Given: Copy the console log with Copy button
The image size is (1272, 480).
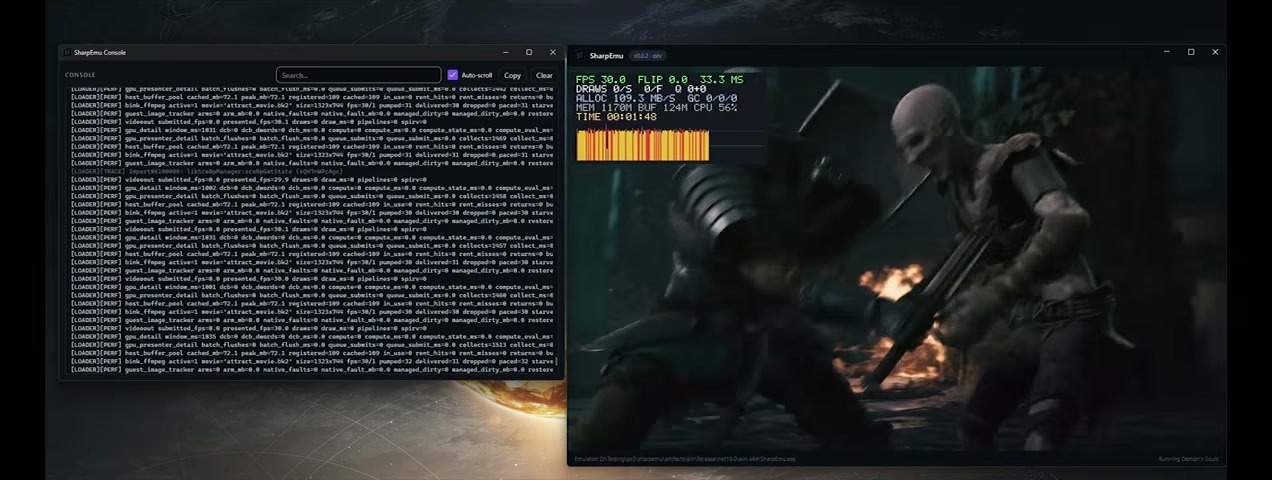Looking at the screenshot, I should [512, 75].
